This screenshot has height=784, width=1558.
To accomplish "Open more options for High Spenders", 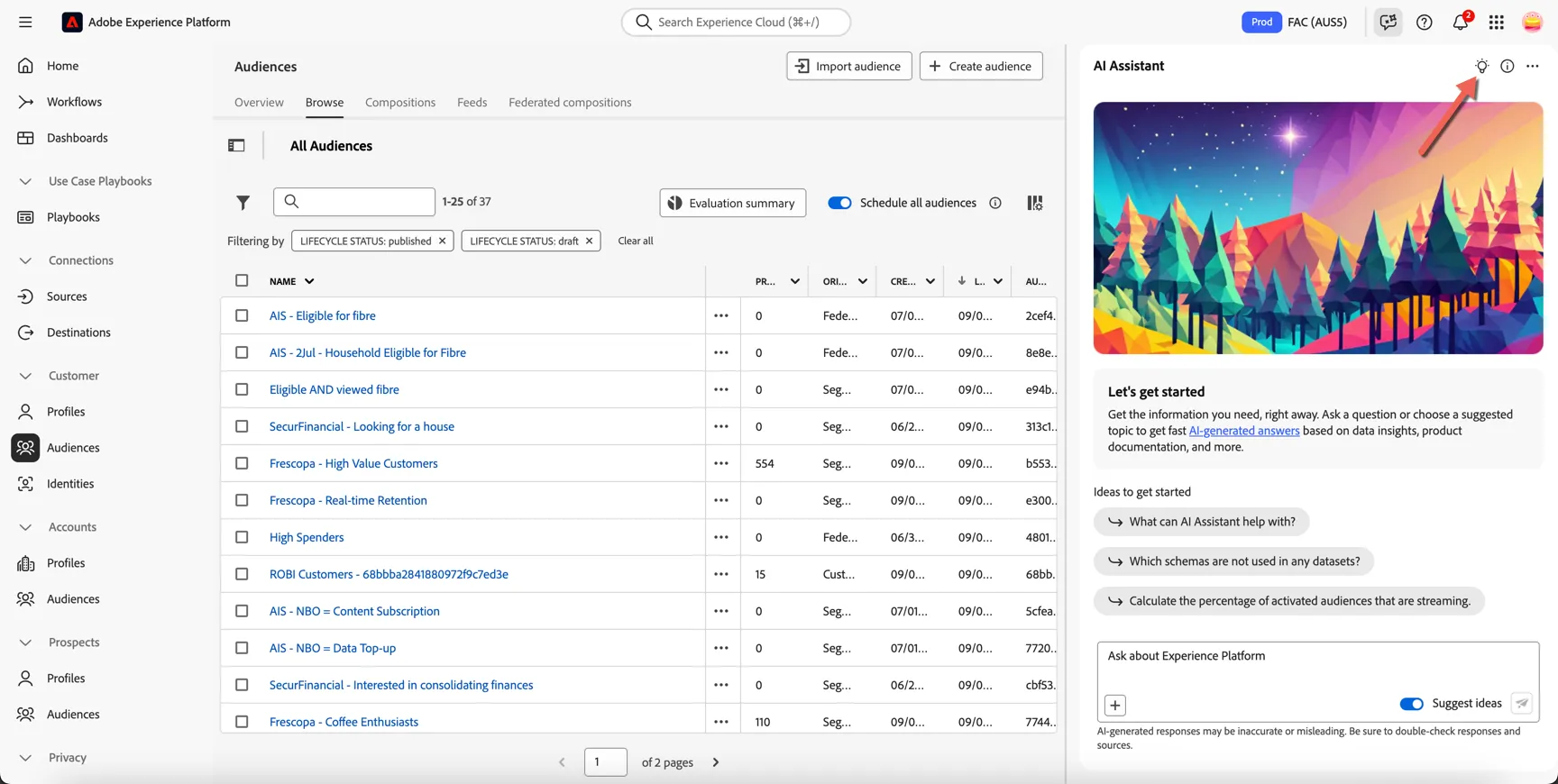I will coord(721,537).
